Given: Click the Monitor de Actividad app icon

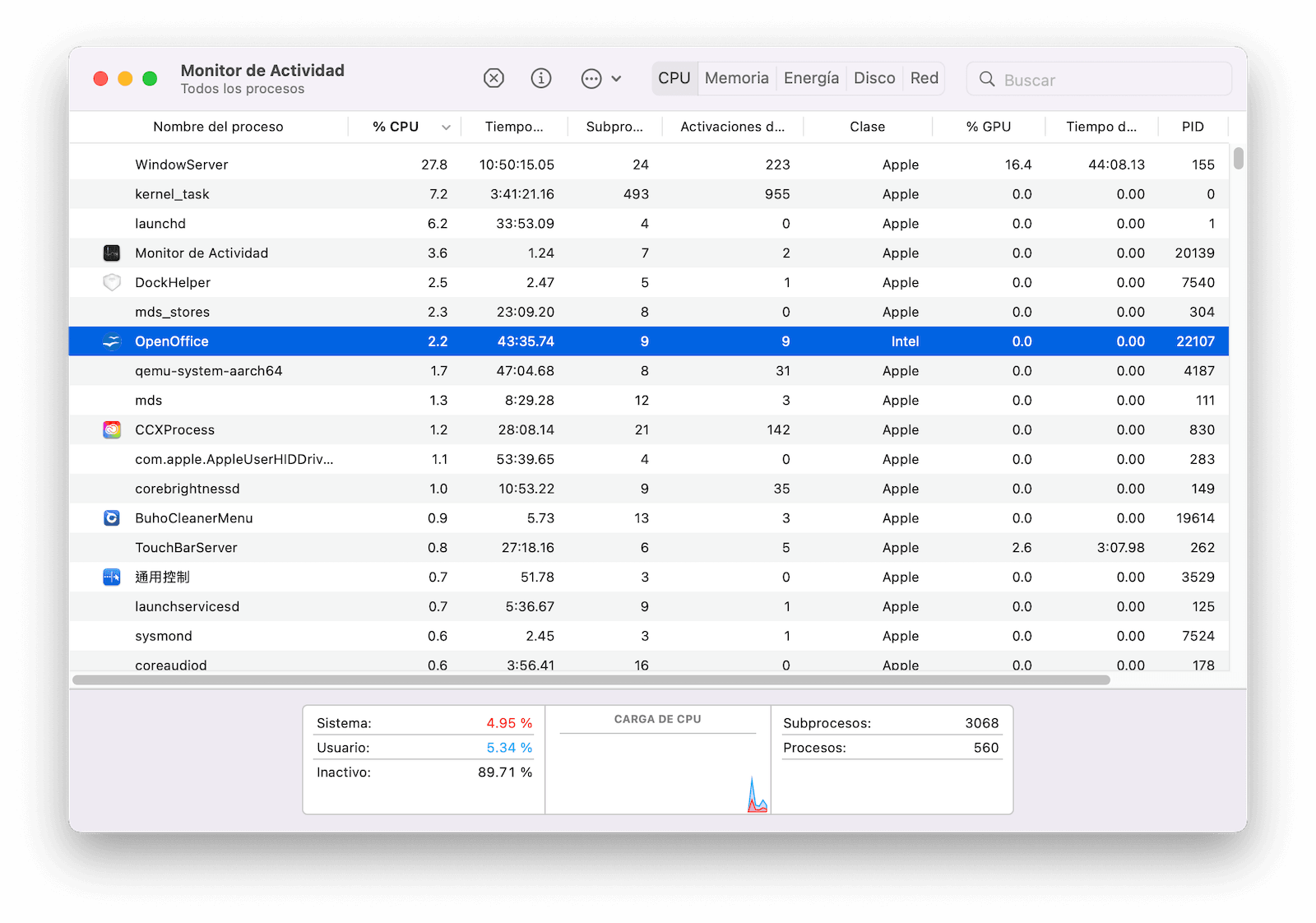Looking at the screenshot, I should coord(112,253).
